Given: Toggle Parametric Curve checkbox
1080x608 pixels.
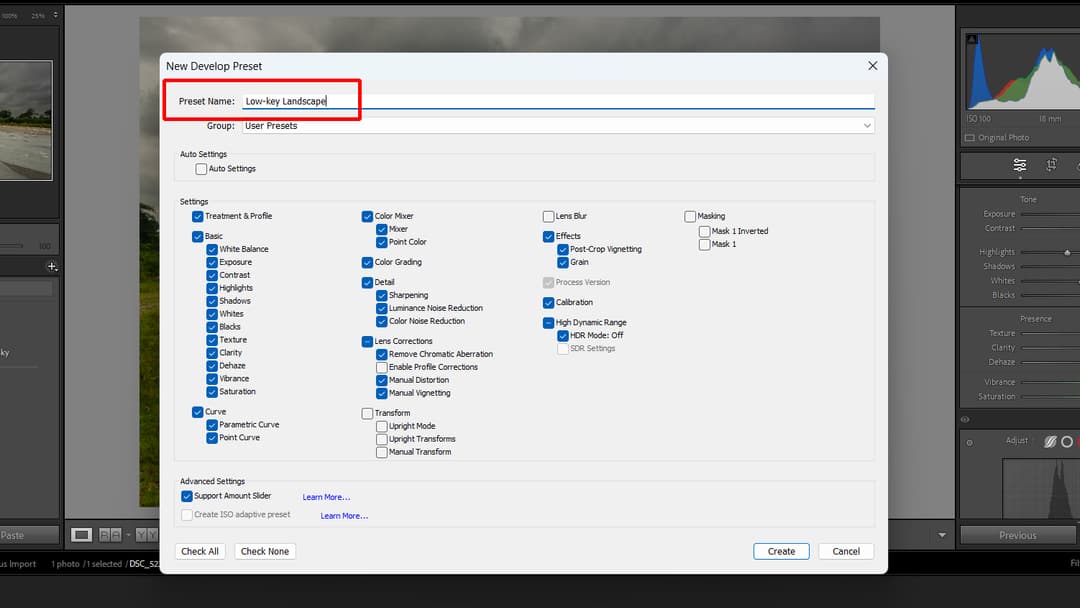Looking at the screenshot, I should (212, 425).
